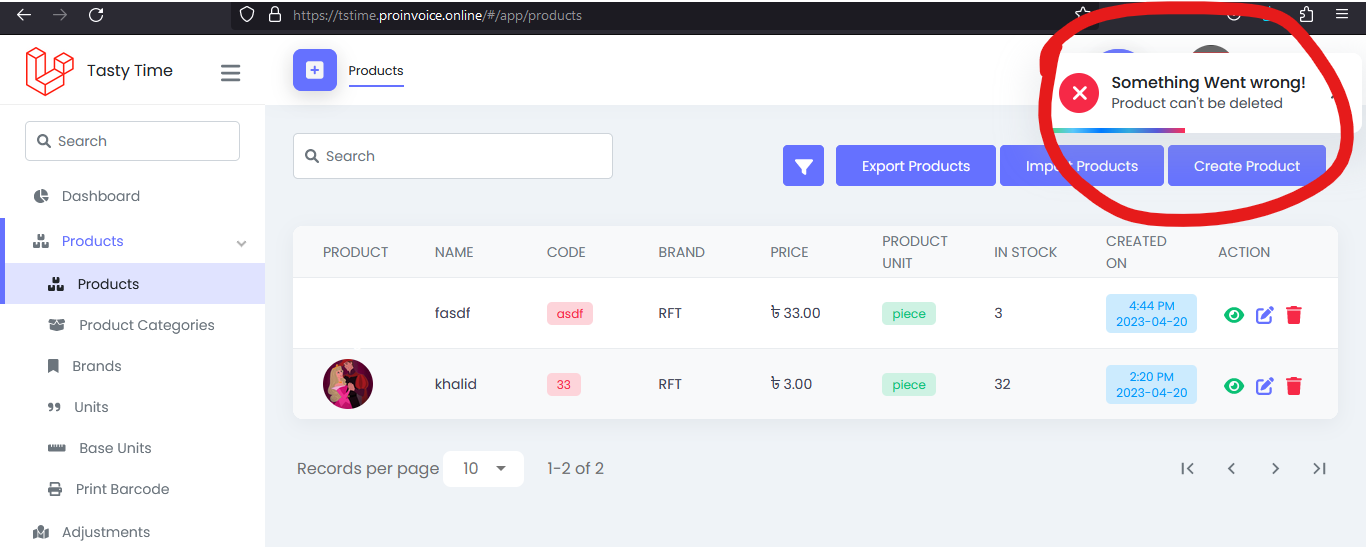View fasdf product details via eye icon
Screen dimensions: 1366x547
pyautogui.click(x=1234, y=315)
